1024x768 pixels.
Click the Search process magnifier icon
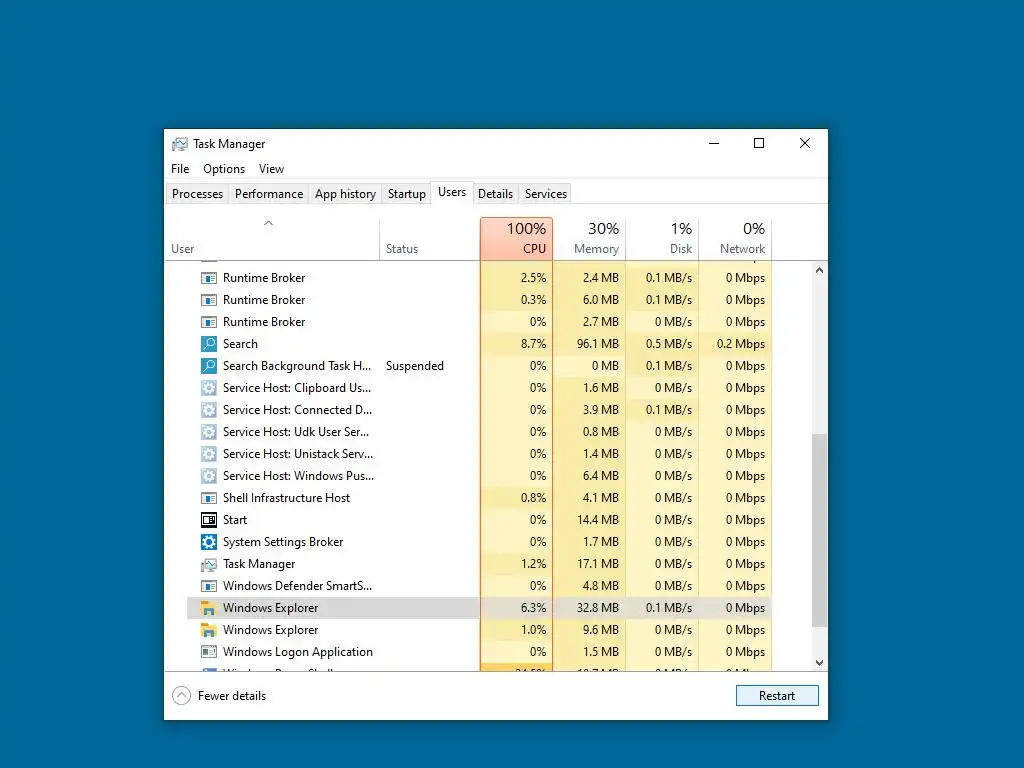coord(208,344)
